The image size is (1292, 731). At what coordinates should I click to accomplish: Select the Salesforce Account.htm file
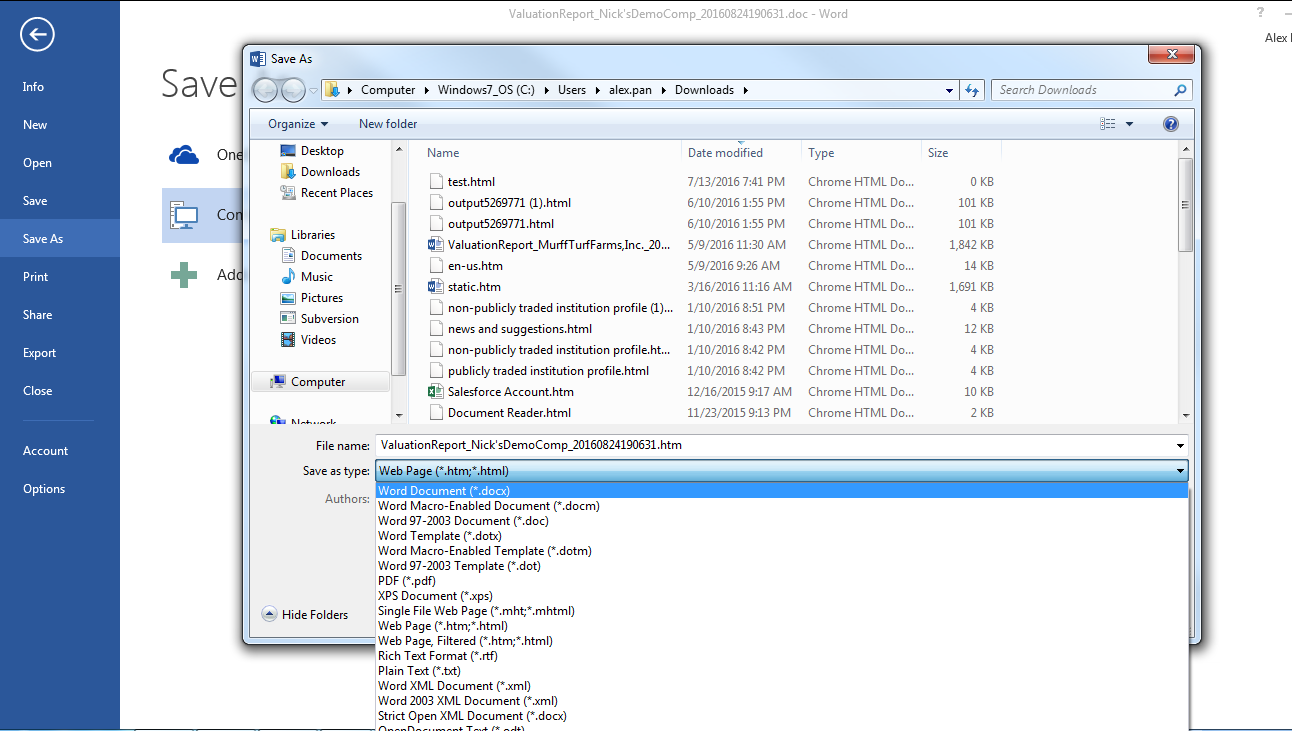[x=510, y=392]
